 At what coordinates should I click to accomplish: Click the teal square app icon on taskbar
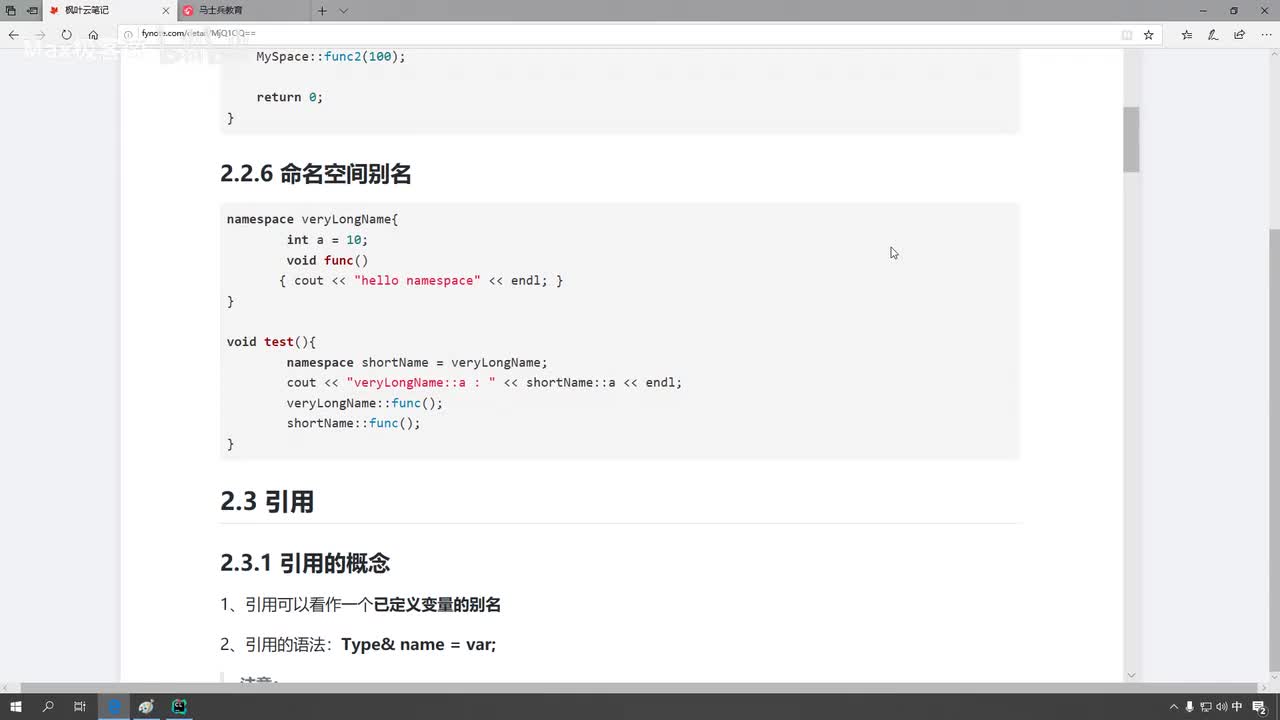point(179,706)
